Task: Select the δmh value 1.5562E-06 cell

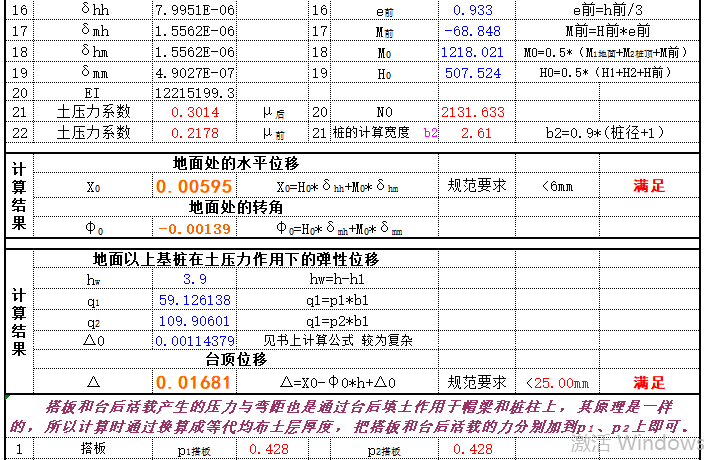Action: coord(194,31)
